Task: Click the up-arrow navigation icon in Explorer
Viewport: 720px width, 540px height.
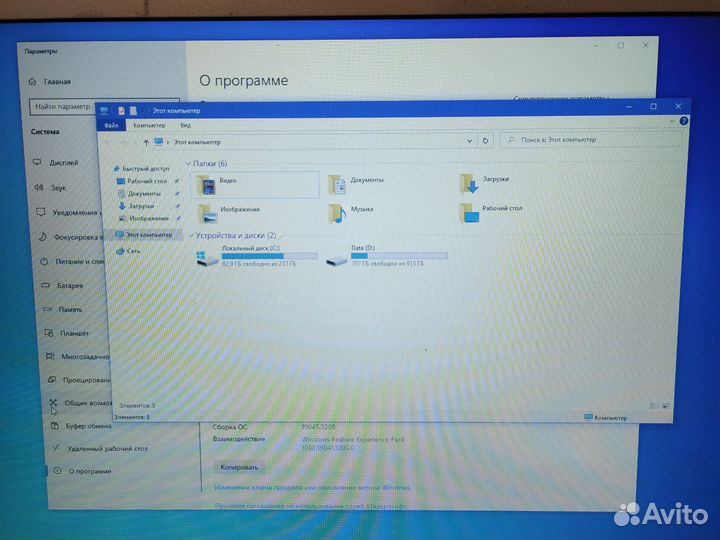Action: [146, 142]
